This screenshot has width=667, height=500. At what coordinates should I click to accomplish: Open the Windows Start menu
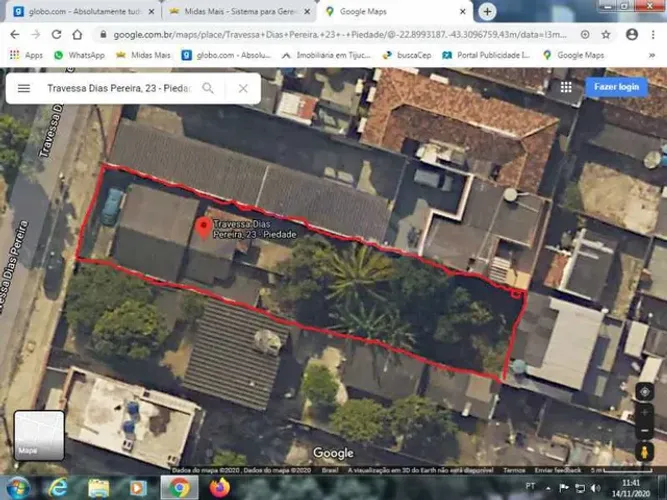point(17,488)
